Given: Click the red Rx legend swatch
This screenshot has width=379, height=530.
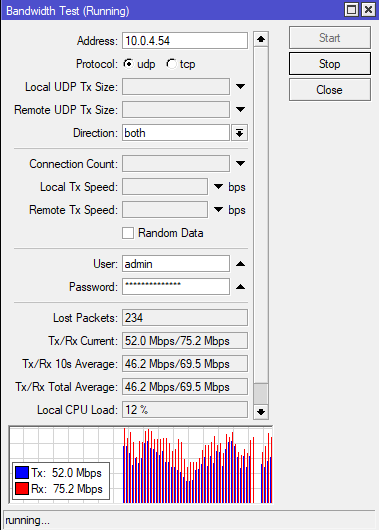Looking at the screenshot, I should coord(22,489).
